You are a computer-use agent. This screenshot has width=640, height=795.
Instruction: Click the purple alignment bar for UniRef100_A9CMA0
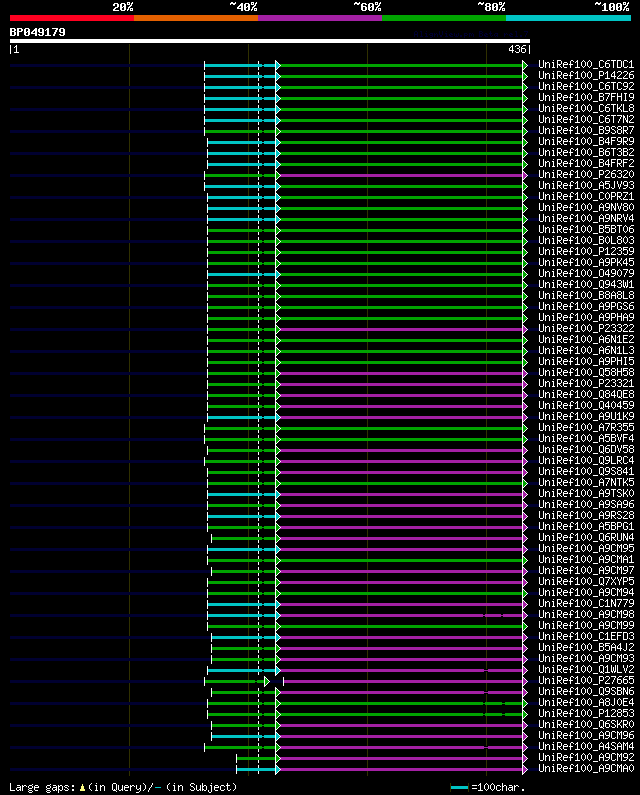click(x=402, y=770)
